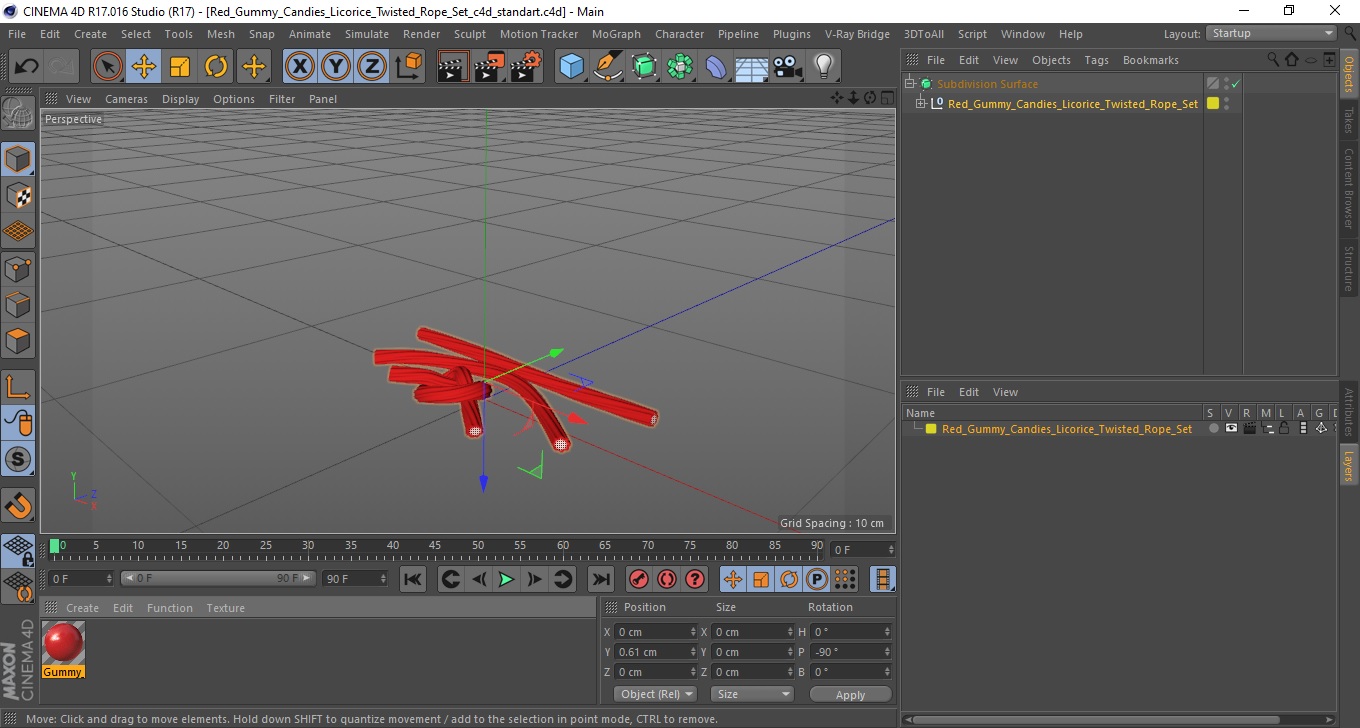Screen dimensions: 1360x728
Task: Toggle layer visibility in editor
Action: (1231, 428)
